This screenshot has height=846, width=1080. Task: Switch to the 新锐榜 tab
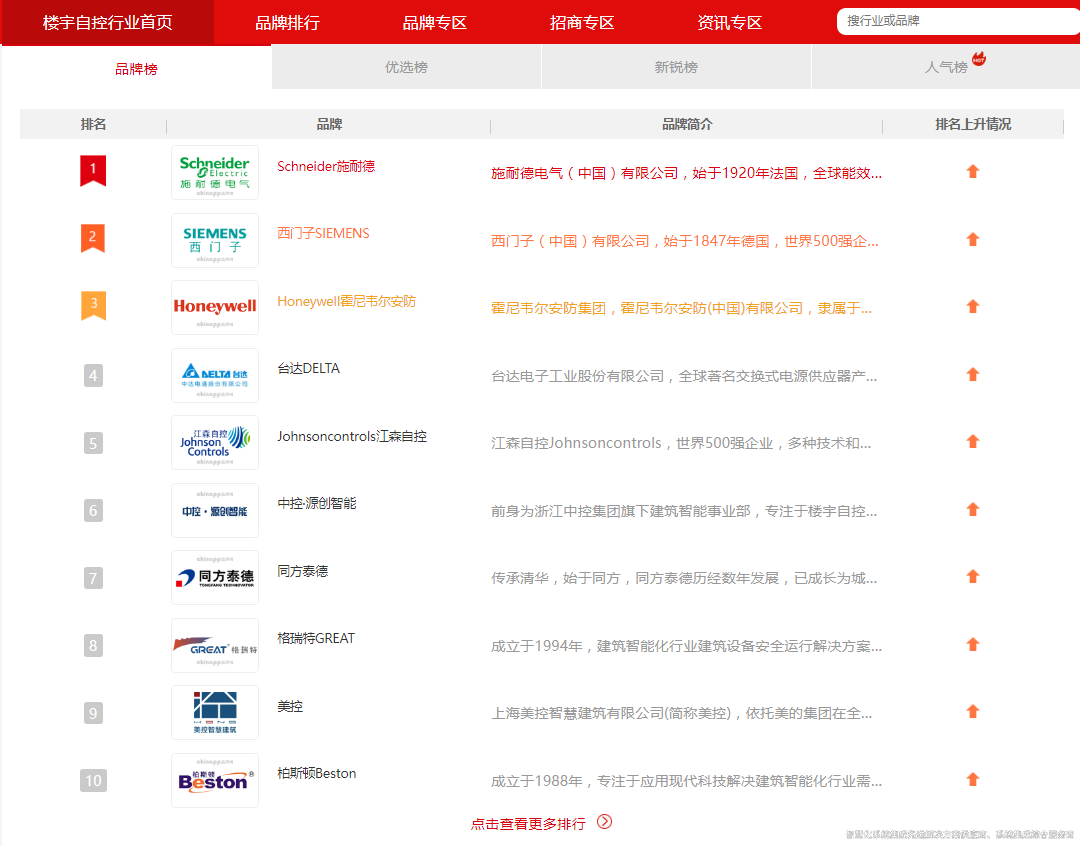click(x=676, y=67)
